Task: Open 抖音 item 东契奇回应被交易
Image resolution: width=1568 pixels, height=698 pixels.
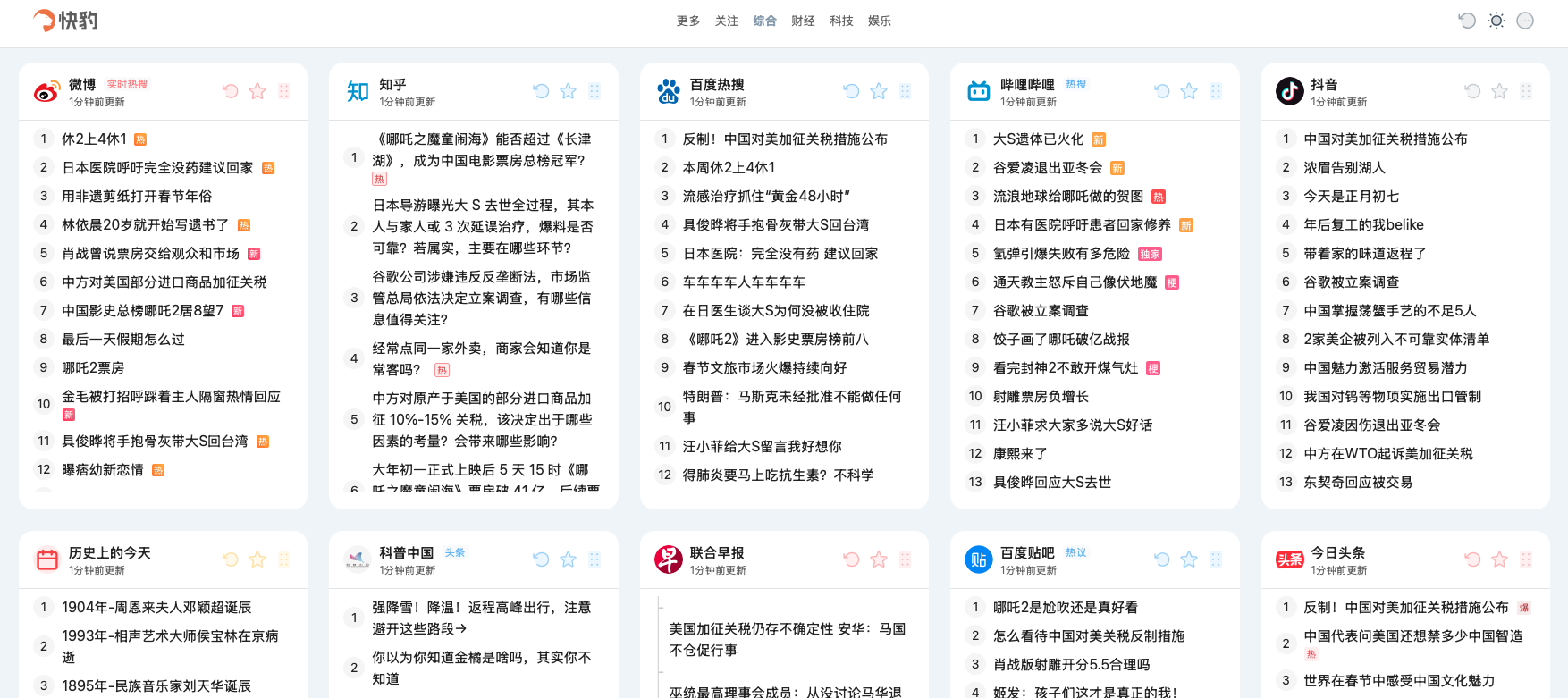Action: (x=1358, y=483)
